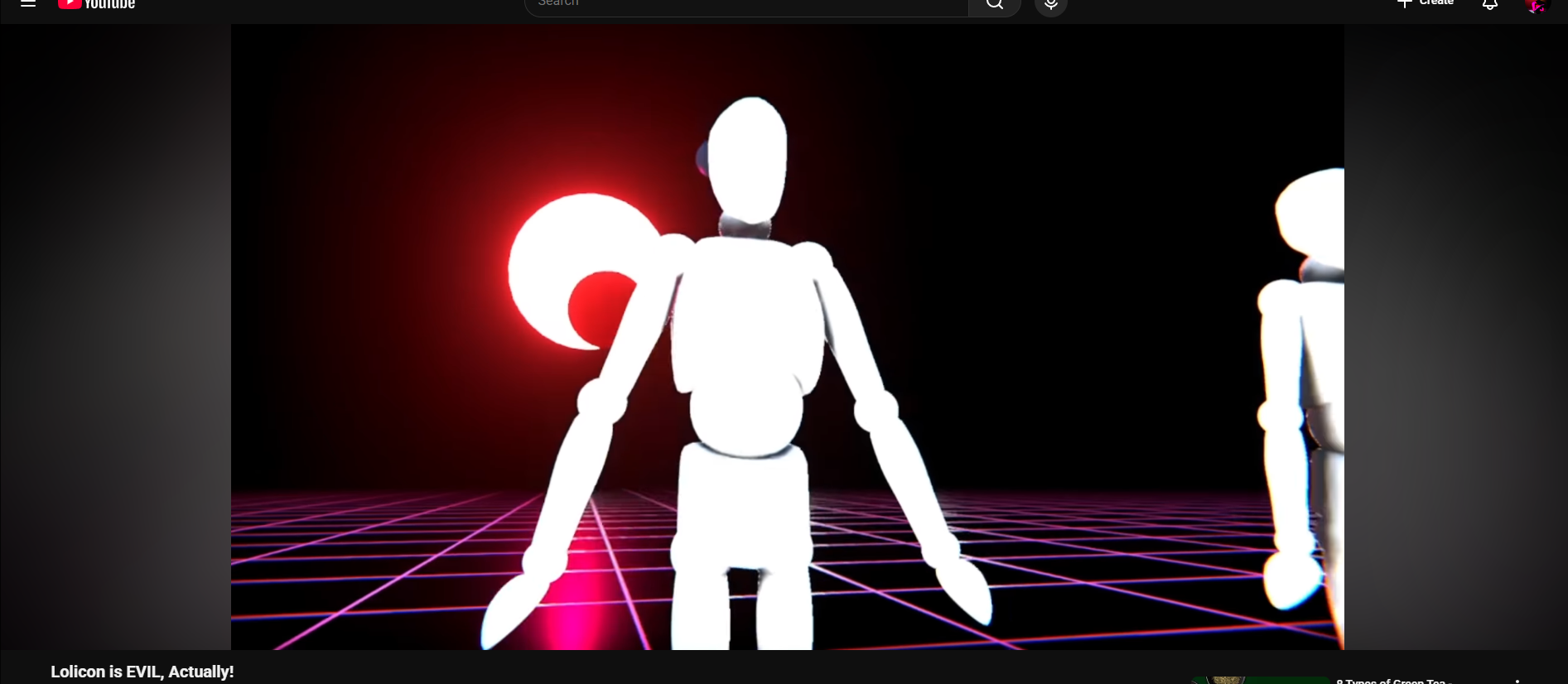This screenshot has width=1568, height=684.
Task: Open the green tea video thumbnail
Action: (x=1259, y=680)
